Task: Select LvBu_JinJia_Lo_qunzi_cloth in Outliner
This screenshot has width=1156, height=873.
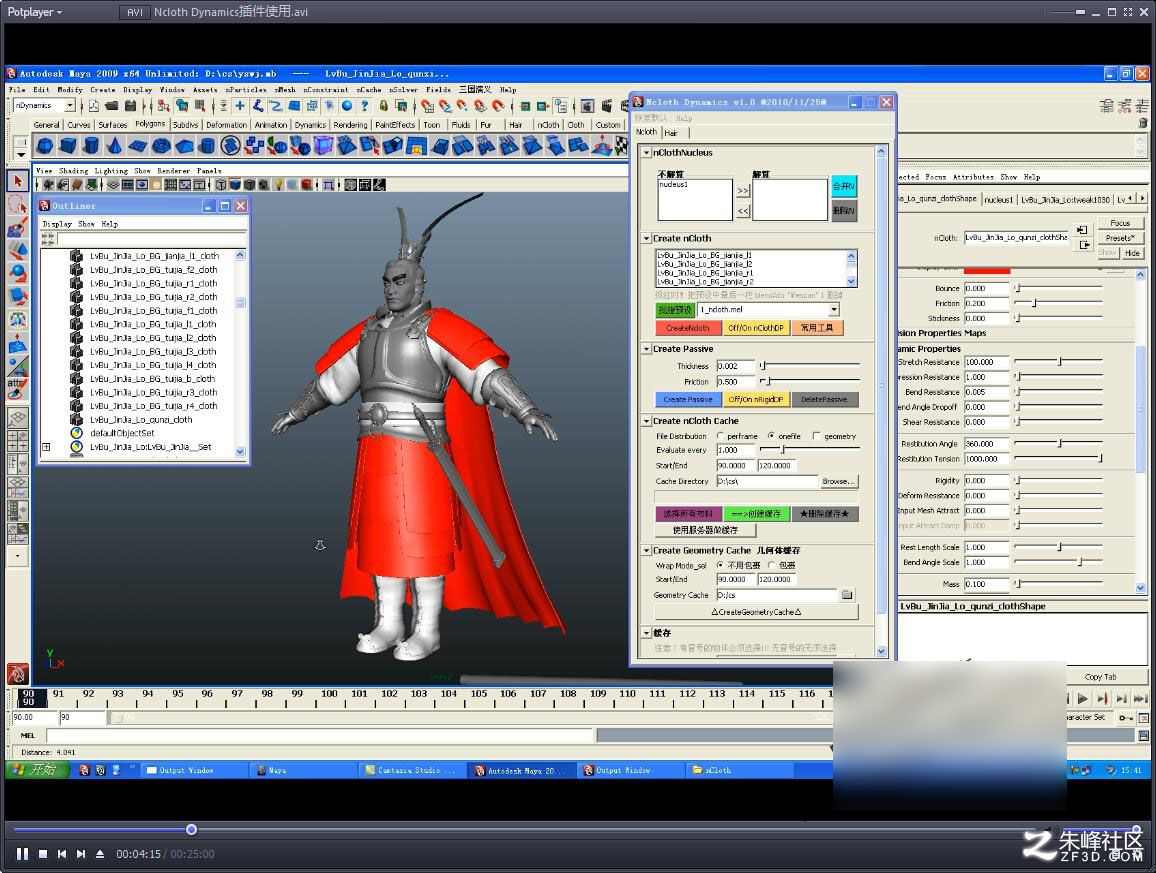Action: [x=141, y=420]
